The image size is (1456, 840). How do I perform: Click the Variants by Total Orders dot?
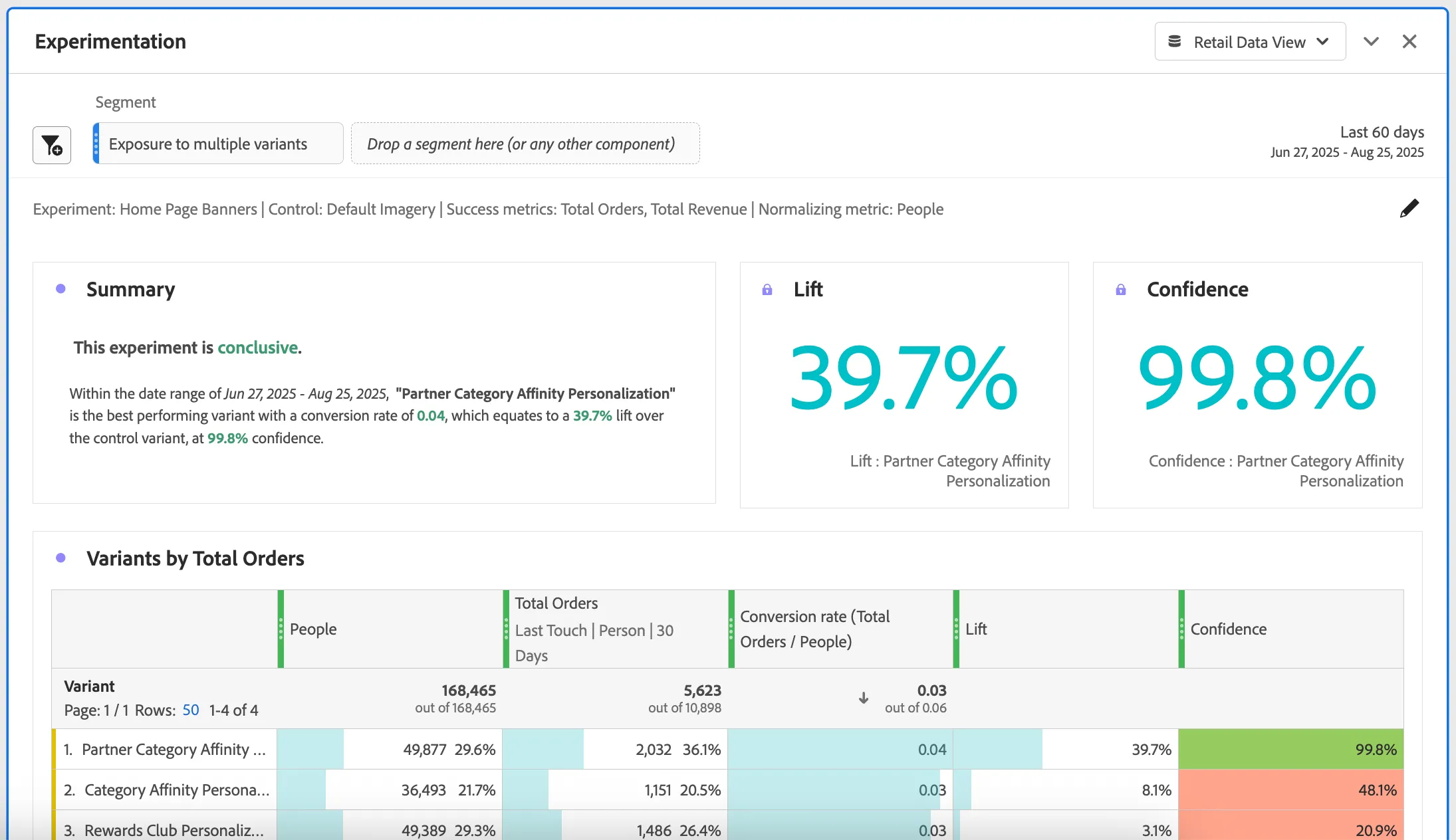point(61,558)
